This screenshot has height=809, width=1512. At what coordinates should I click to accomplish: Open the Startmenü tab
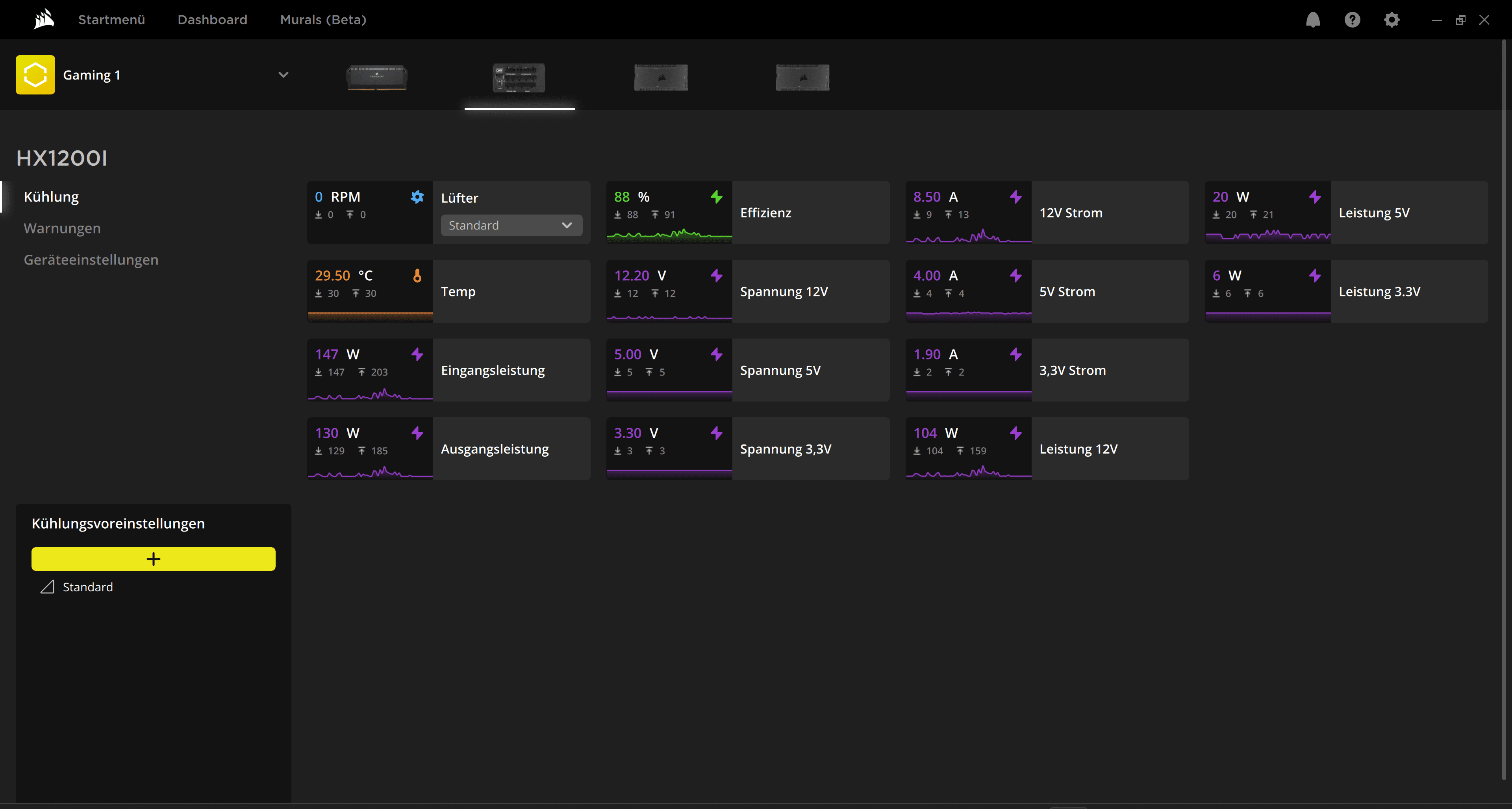(111, 19)
